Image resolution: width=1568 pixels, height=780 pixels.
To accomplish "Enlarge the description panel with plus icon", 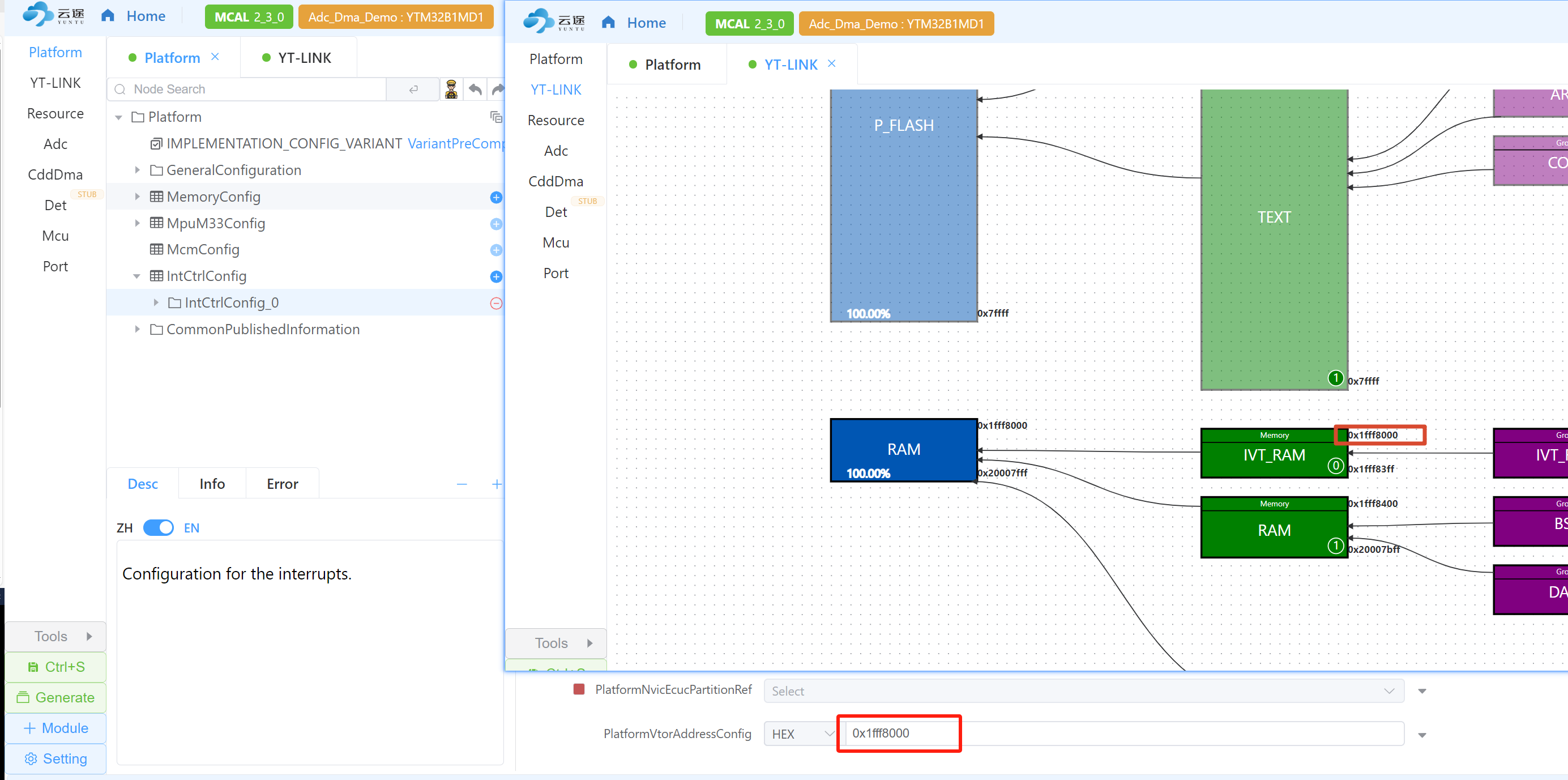I will 497,484.
